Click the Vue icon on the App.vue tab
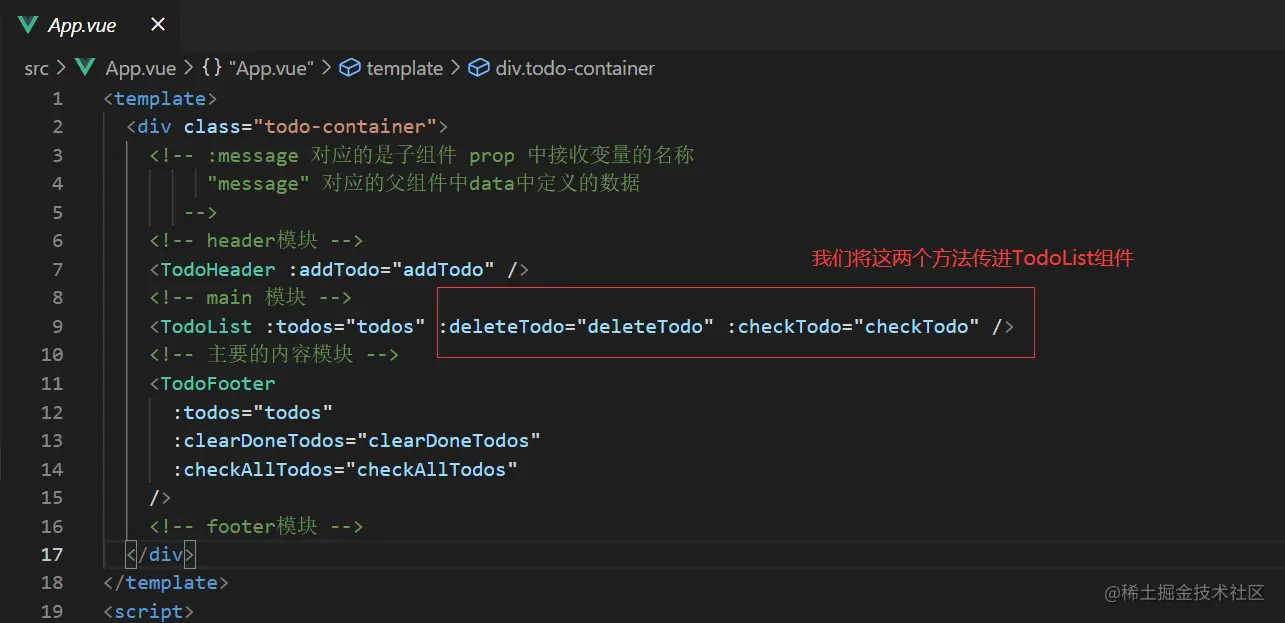This screenshot has width=1285, height=623. point(28,25)
